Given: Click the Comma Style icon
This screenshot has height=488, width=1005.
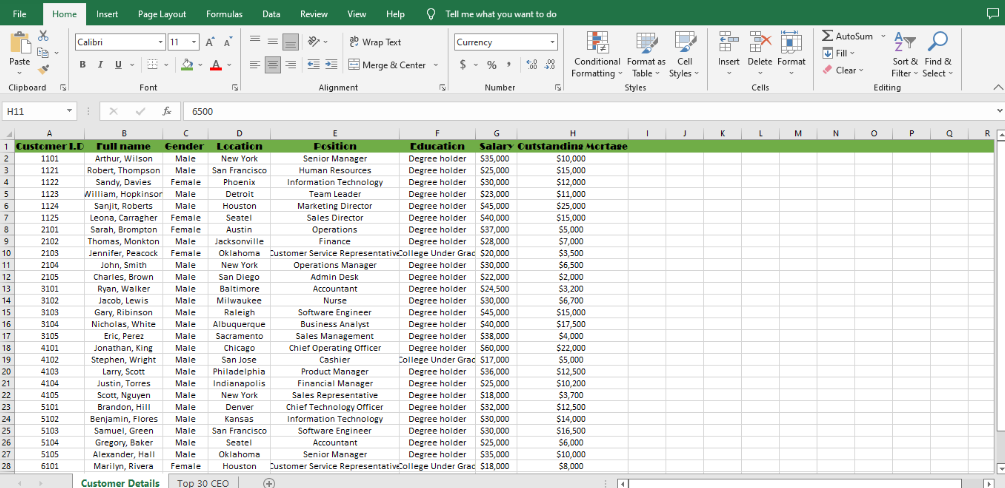Looking at the screenshot, I should (x=508, y=65).
